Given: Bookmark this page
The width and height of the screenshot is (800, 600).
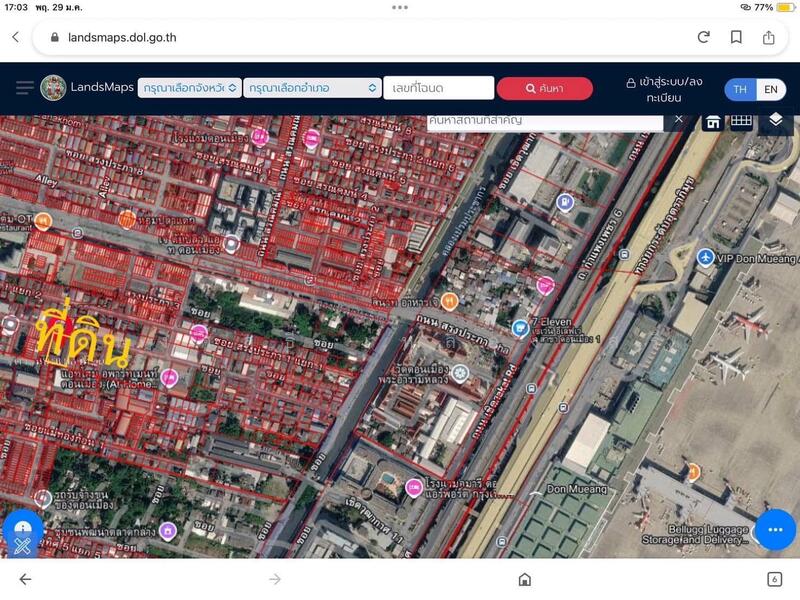Looking at the screenshot, I should pos(736,37).
